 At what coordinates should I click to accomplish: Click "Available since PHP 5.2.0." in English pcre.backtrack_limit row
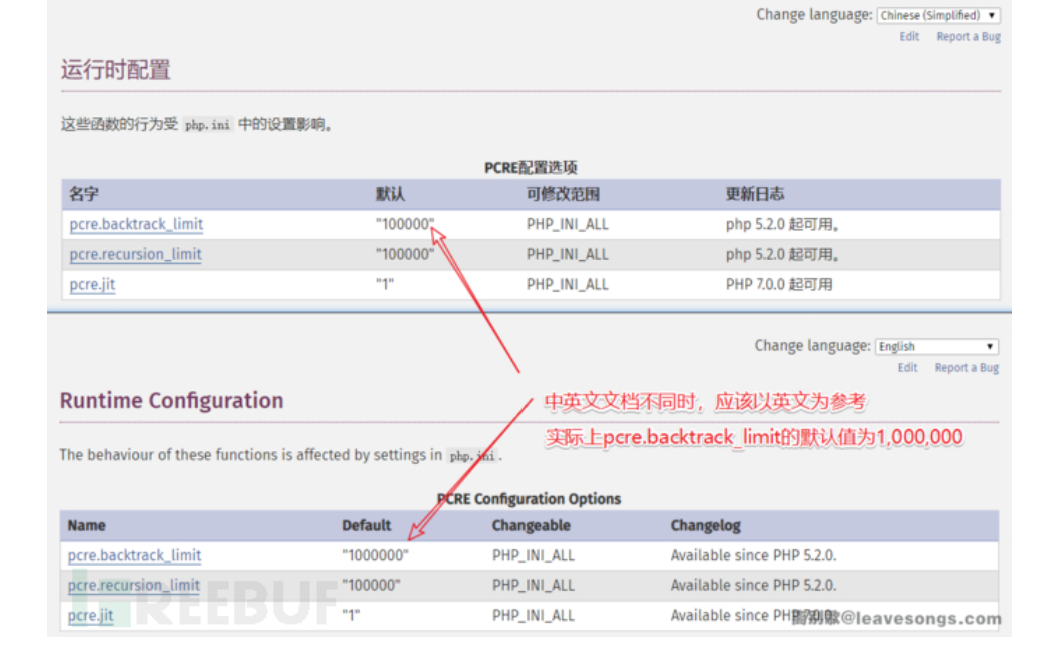pyautogui.click(x=753, y=555)
